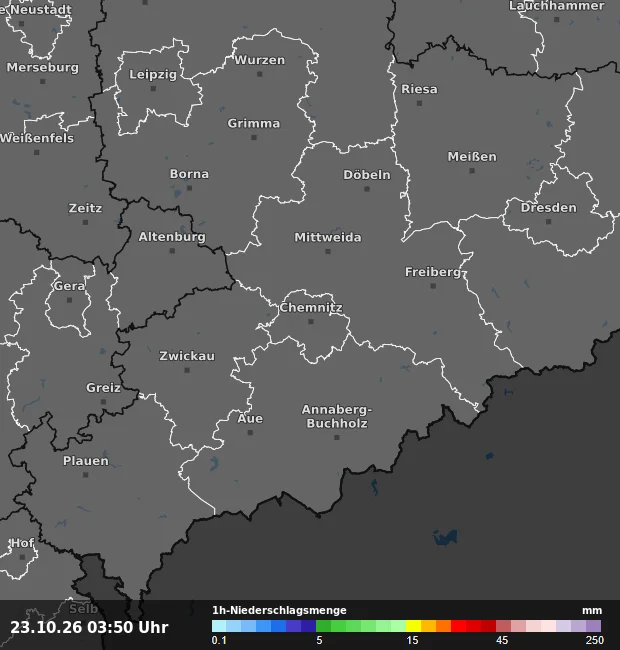Select the Aue label
This screenshot has height=650, width=620.
tap(250, 419)
